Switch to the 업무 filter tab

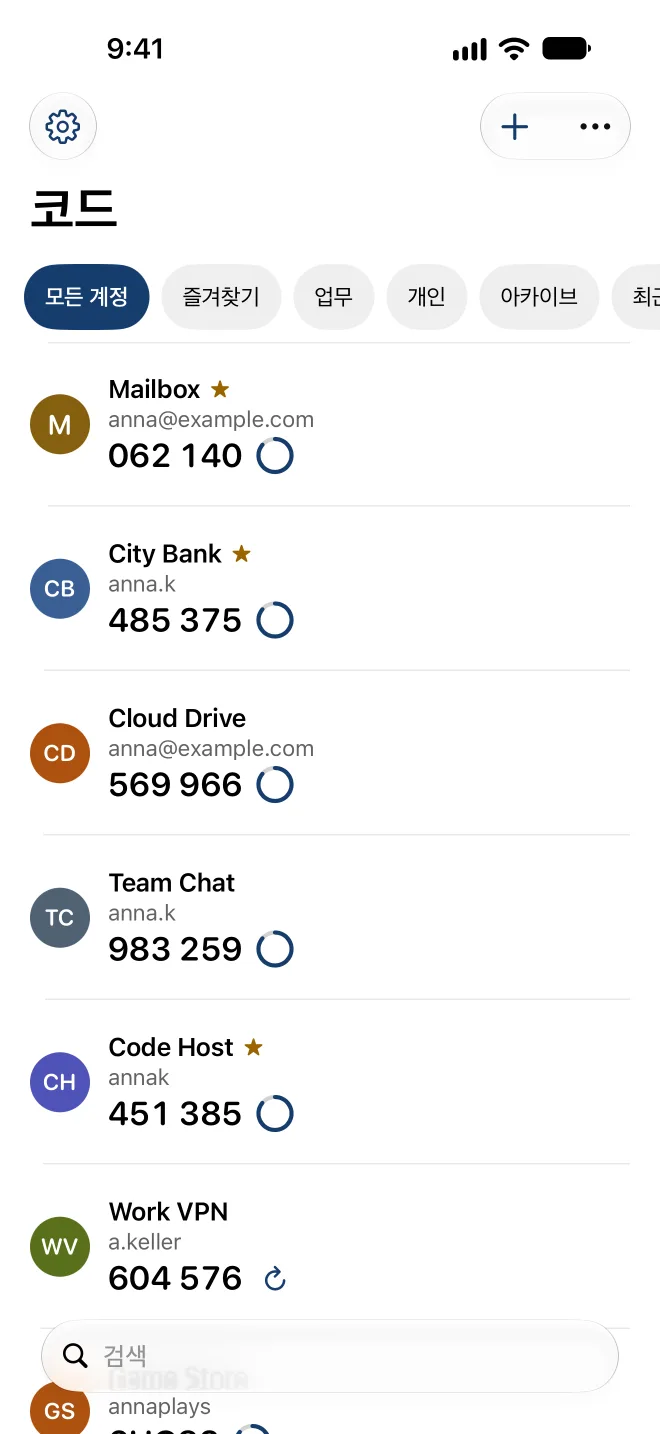click(334, 297)
